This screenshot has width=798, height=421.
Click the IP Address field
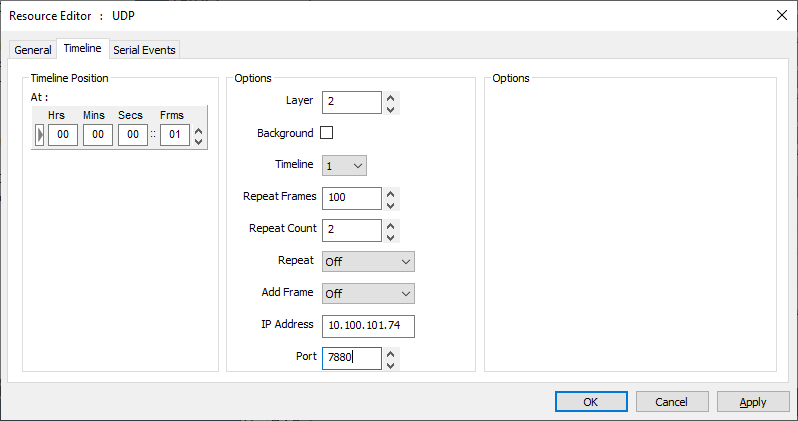pos(368,326)
